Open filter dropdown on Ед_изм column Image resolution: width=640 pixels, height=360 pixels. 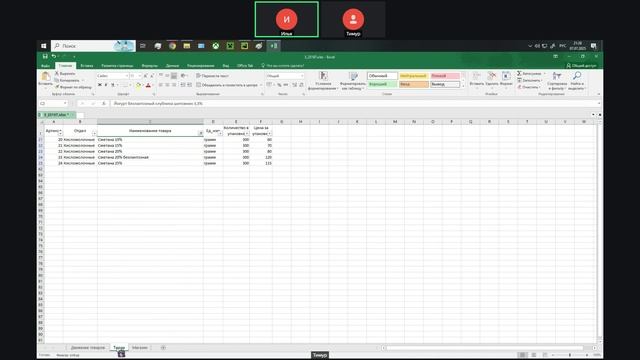(220, 133)
